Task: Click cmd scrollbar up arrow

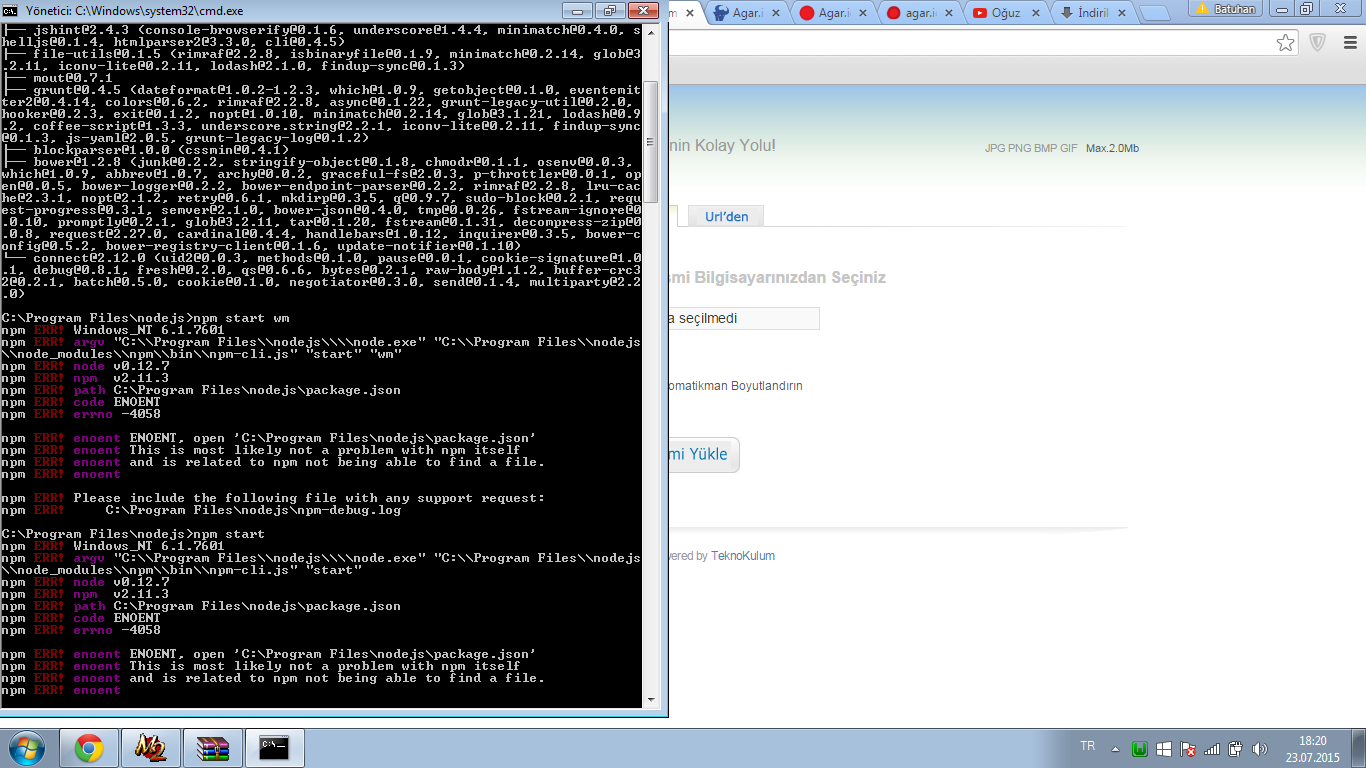Action: click(x=650, y=32)
